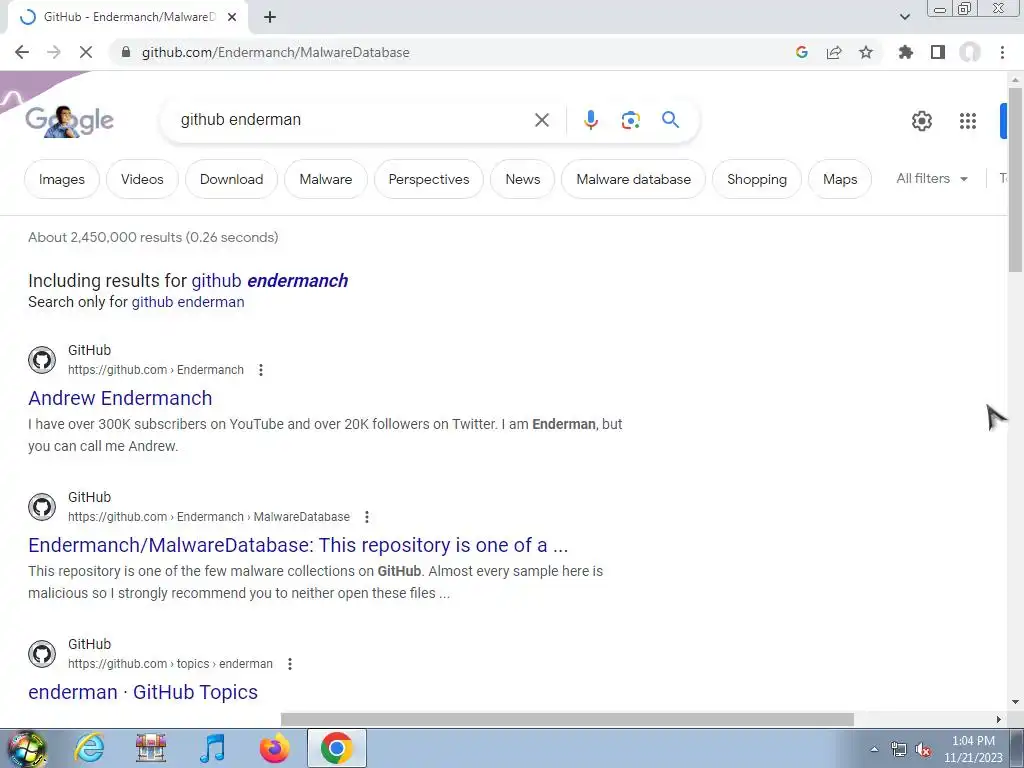Click the address bar URL field
The width and height of the screenshot is (1024, 768).
coord(451,52)
